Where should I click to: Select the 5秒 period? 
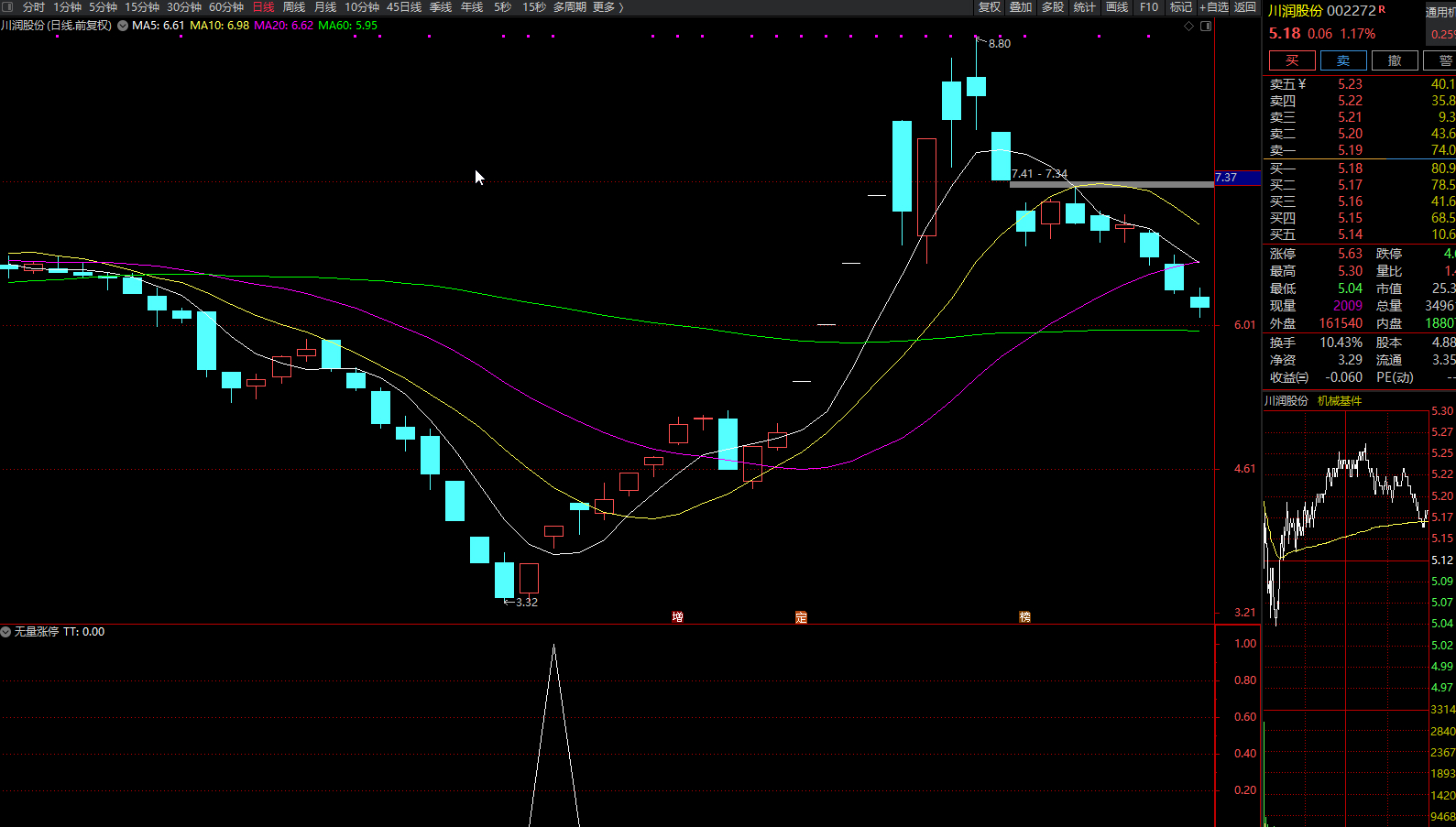click(x=502, y=7)
